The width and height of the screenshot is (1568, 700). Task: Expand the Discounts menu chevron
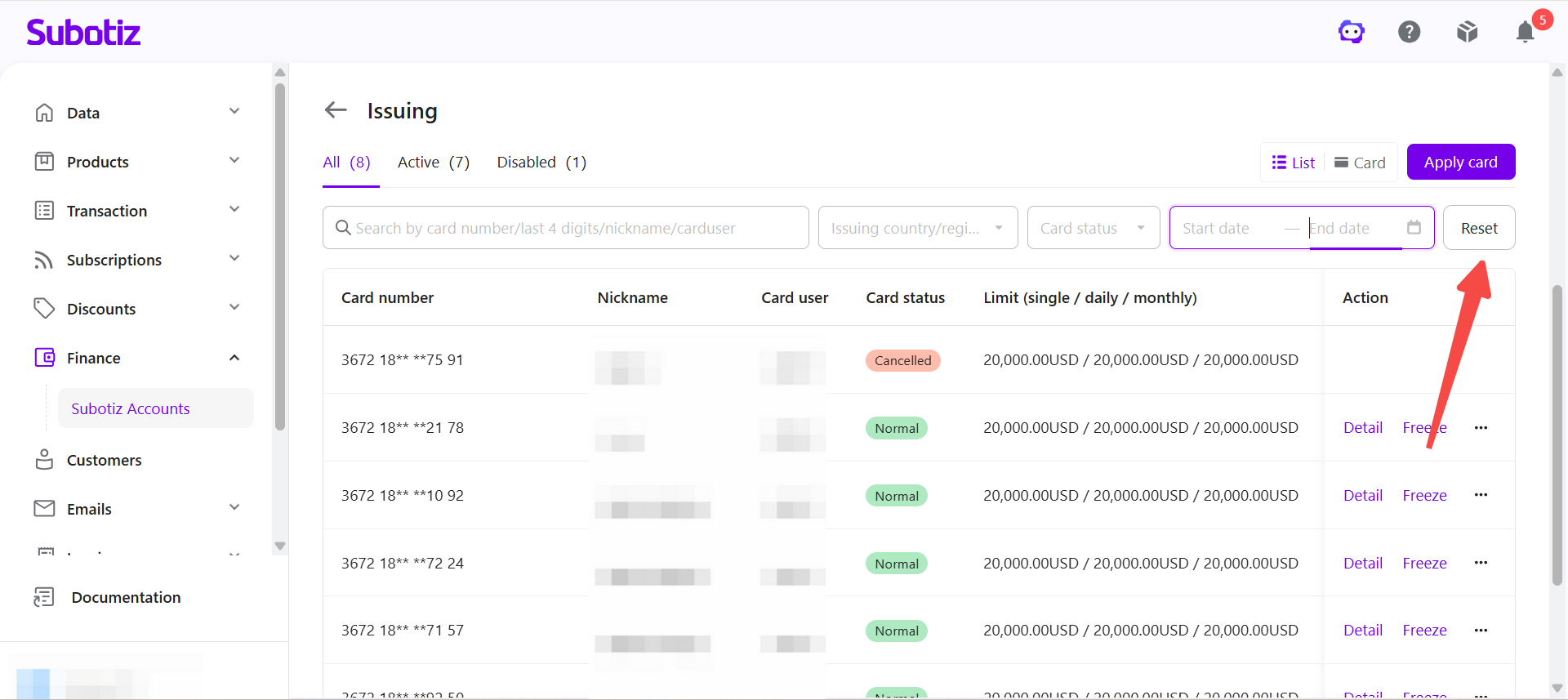234,307
